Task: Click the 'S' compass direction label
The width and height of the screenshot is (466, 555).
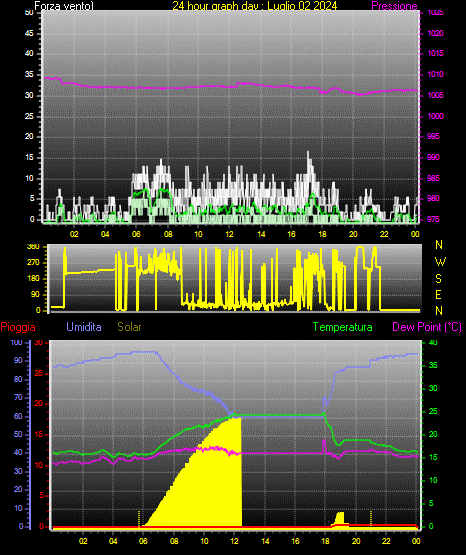Action: (x=438, y=279)
